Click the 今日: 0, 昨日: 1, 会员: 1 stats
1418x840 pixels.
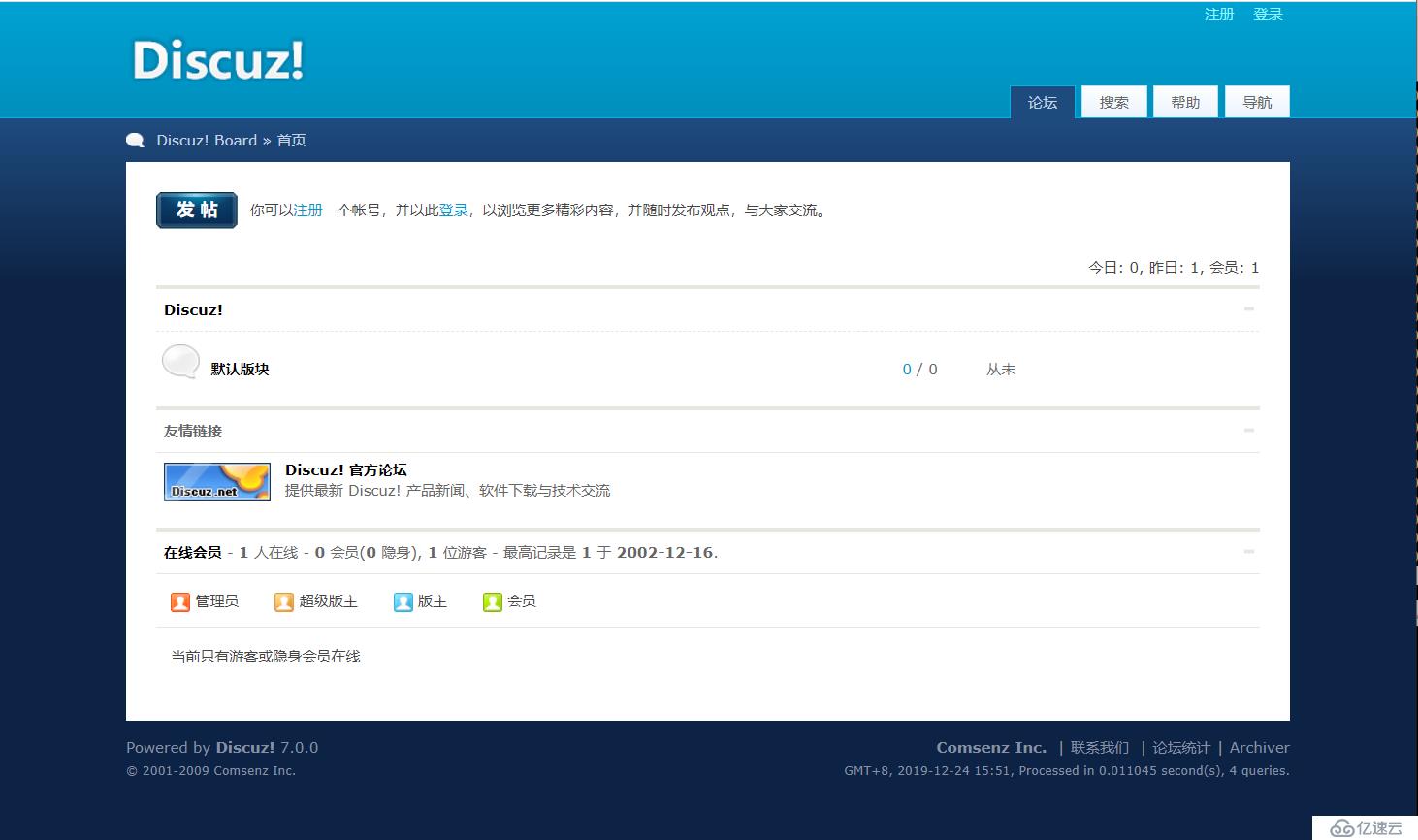pyautogui.click(x=1174, y=268)
